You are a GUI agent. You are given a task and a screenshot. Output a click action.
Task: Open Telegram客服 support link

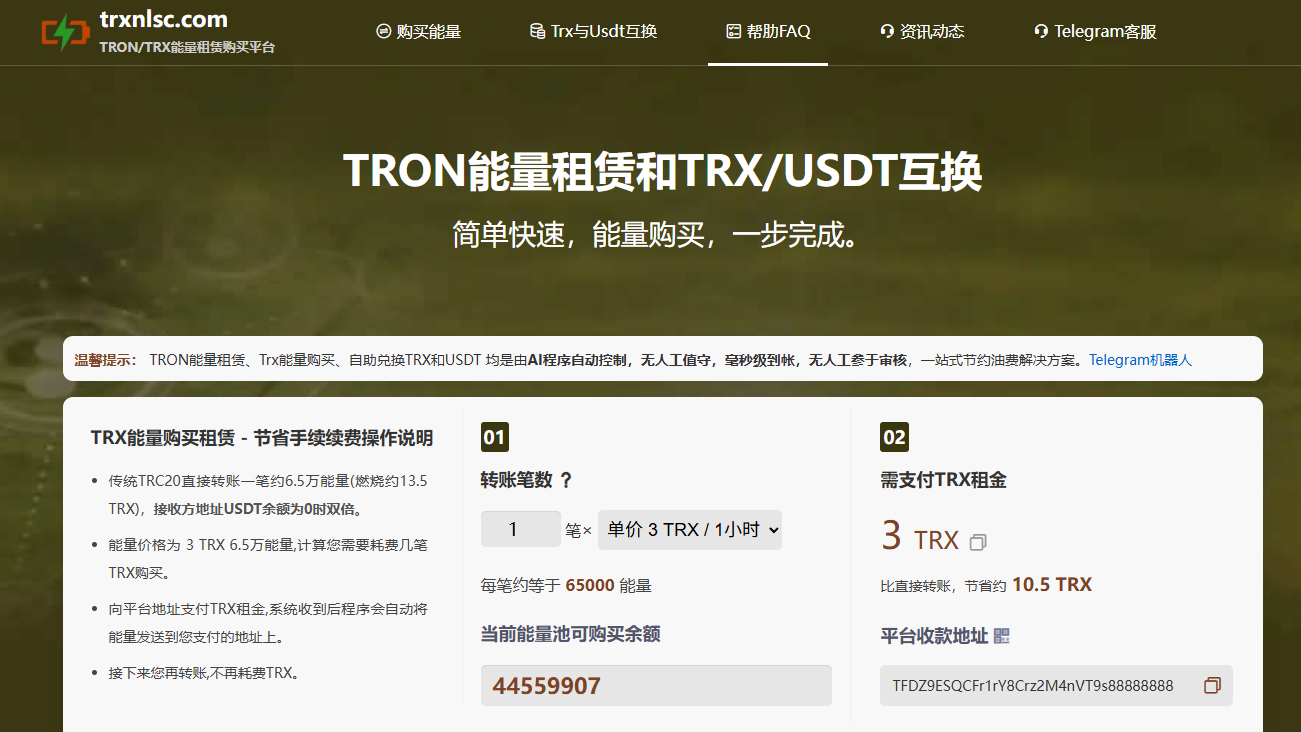[1095, 31]
